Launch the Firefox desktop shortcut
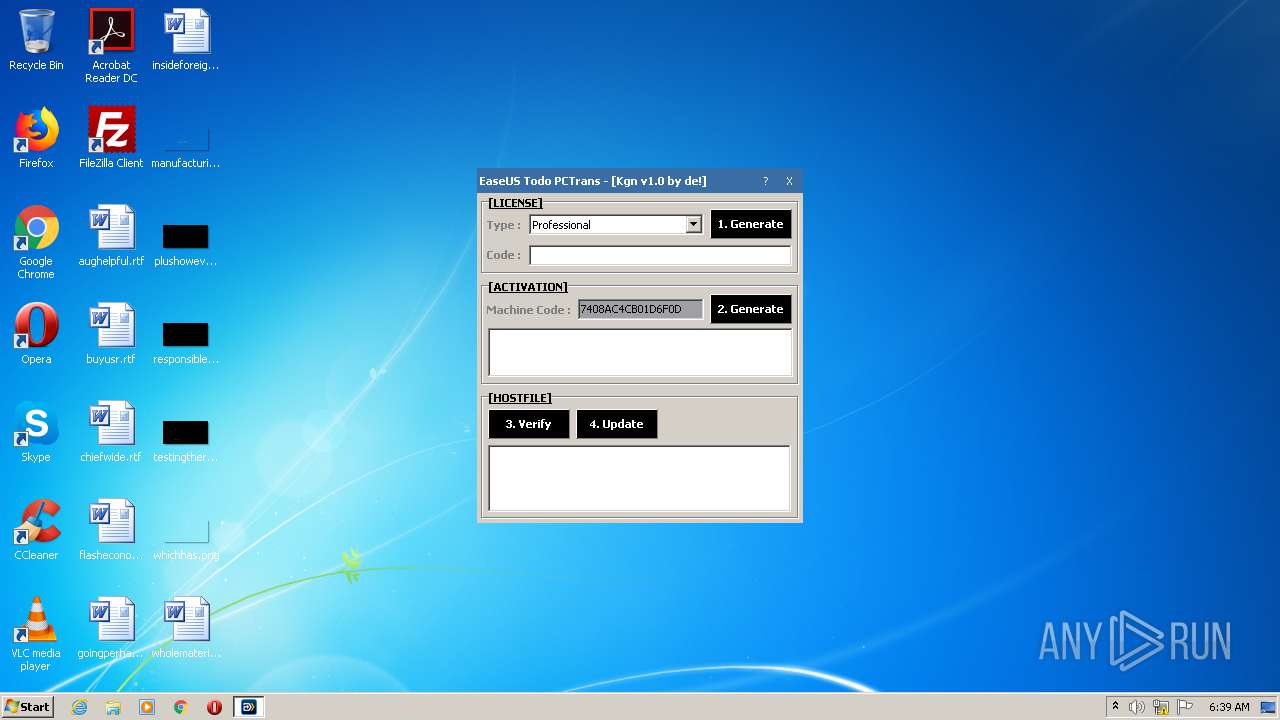This screenshot has width=1280, height=720. coord(36,139)
